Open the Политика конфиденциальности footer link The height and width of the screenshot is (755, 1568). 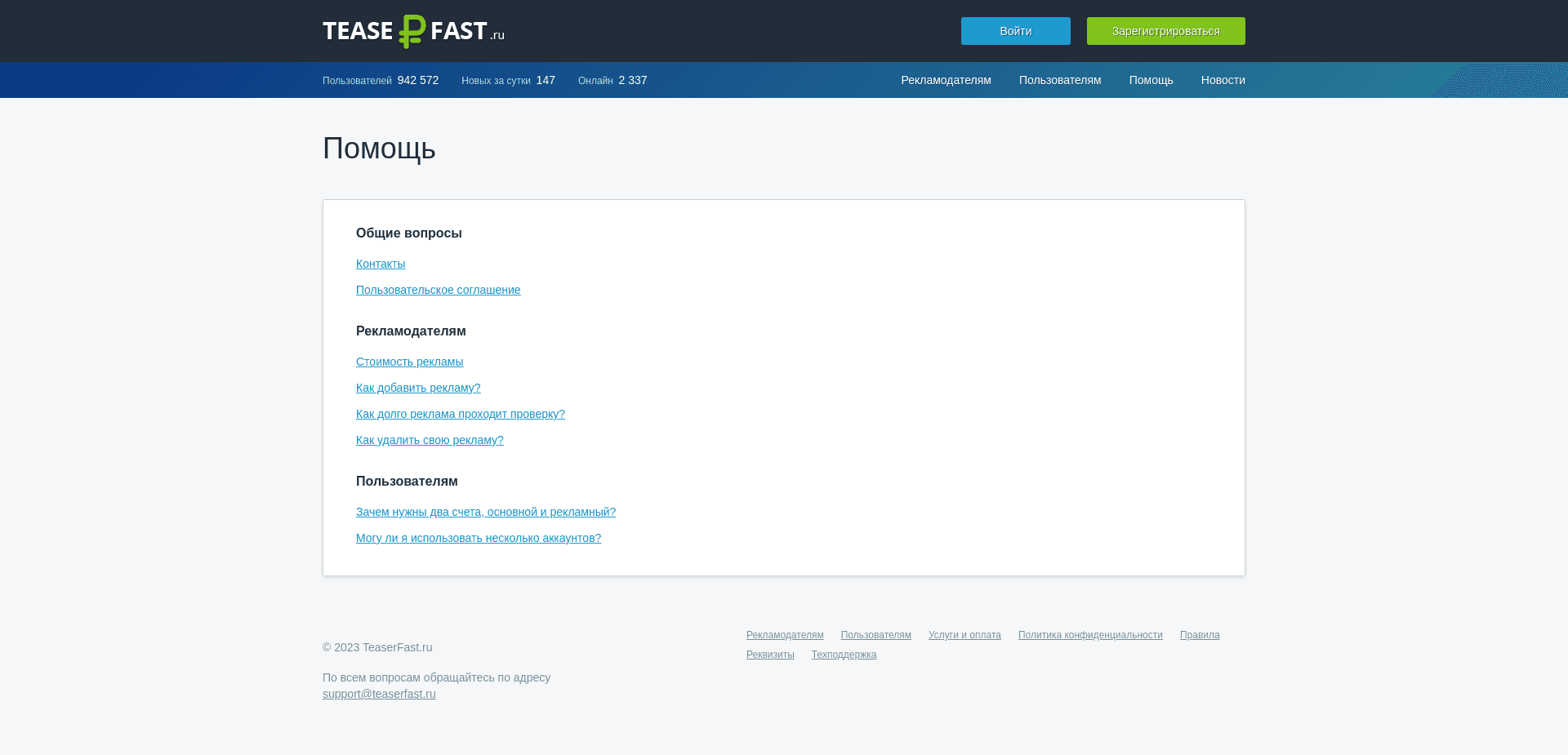[1090, 634]
